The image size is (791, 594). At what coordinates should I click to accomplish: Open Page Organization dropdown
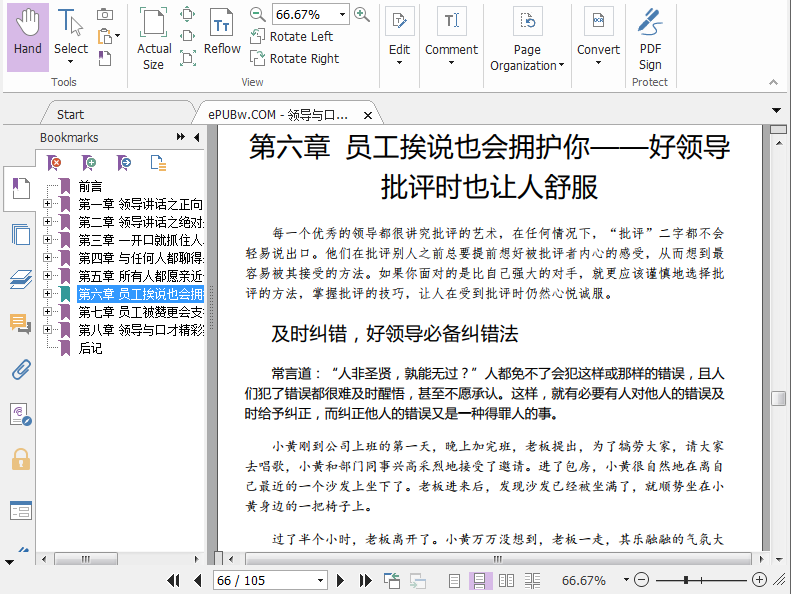pos(527,58)
